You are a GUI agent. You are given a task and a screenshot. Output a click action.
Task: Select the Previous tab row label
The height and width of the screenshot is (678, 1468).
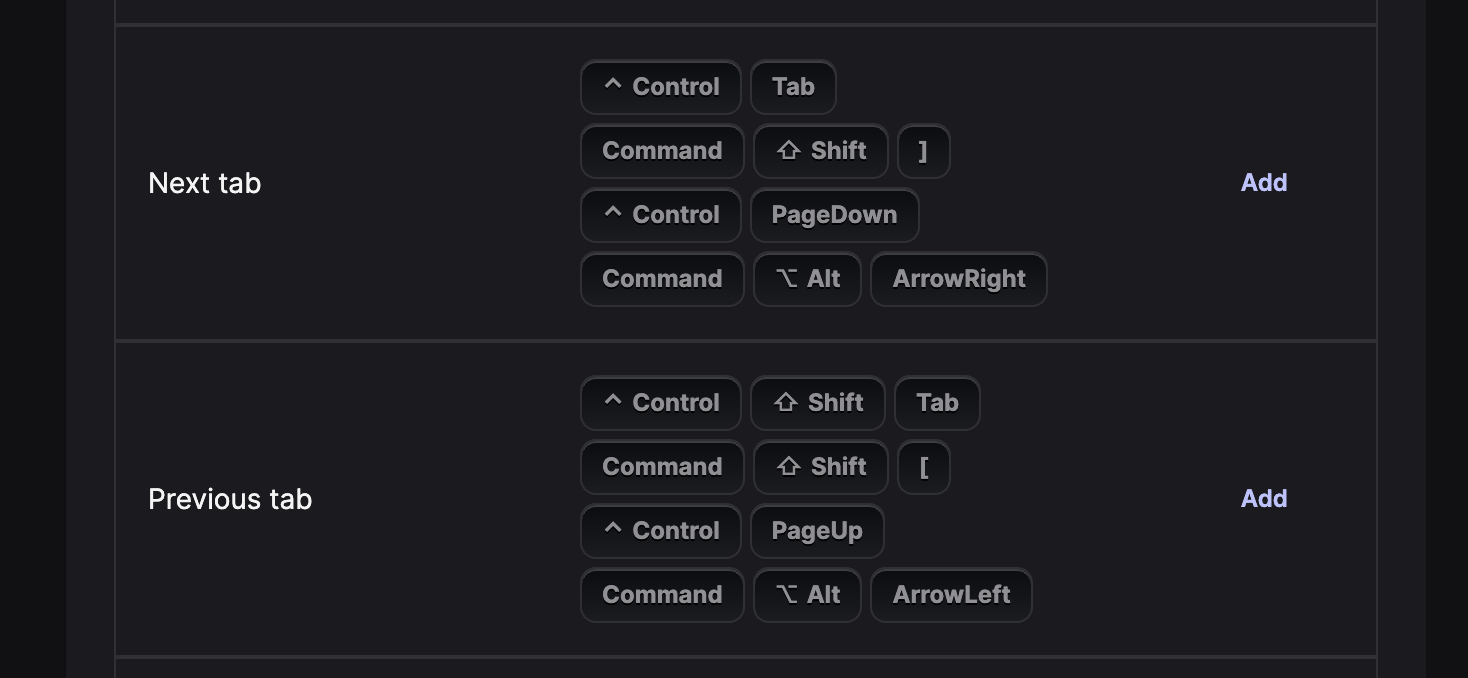(230, 499)
